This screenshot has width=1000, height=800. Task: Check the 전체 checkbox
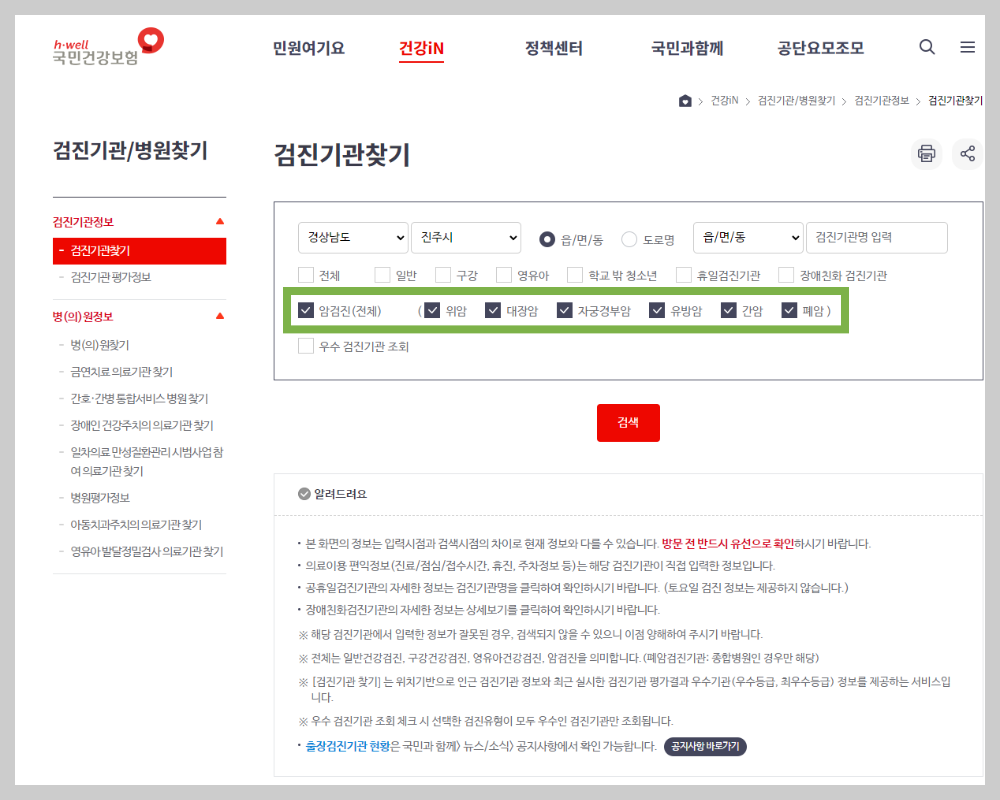click(306, 275)
